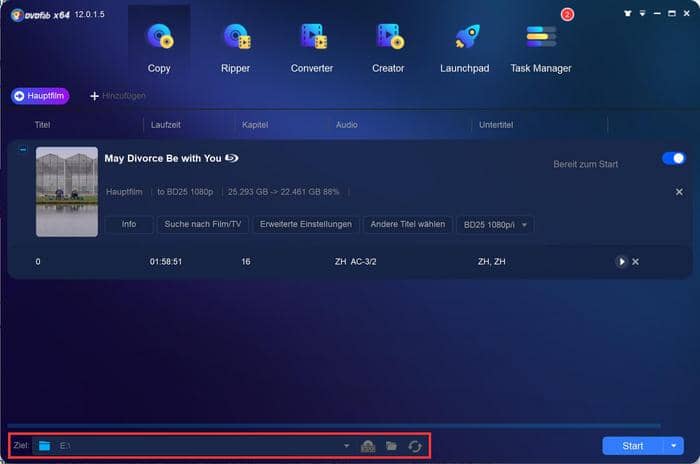Click the Kapitel column header
700x464 pixels.
(255, 125)
